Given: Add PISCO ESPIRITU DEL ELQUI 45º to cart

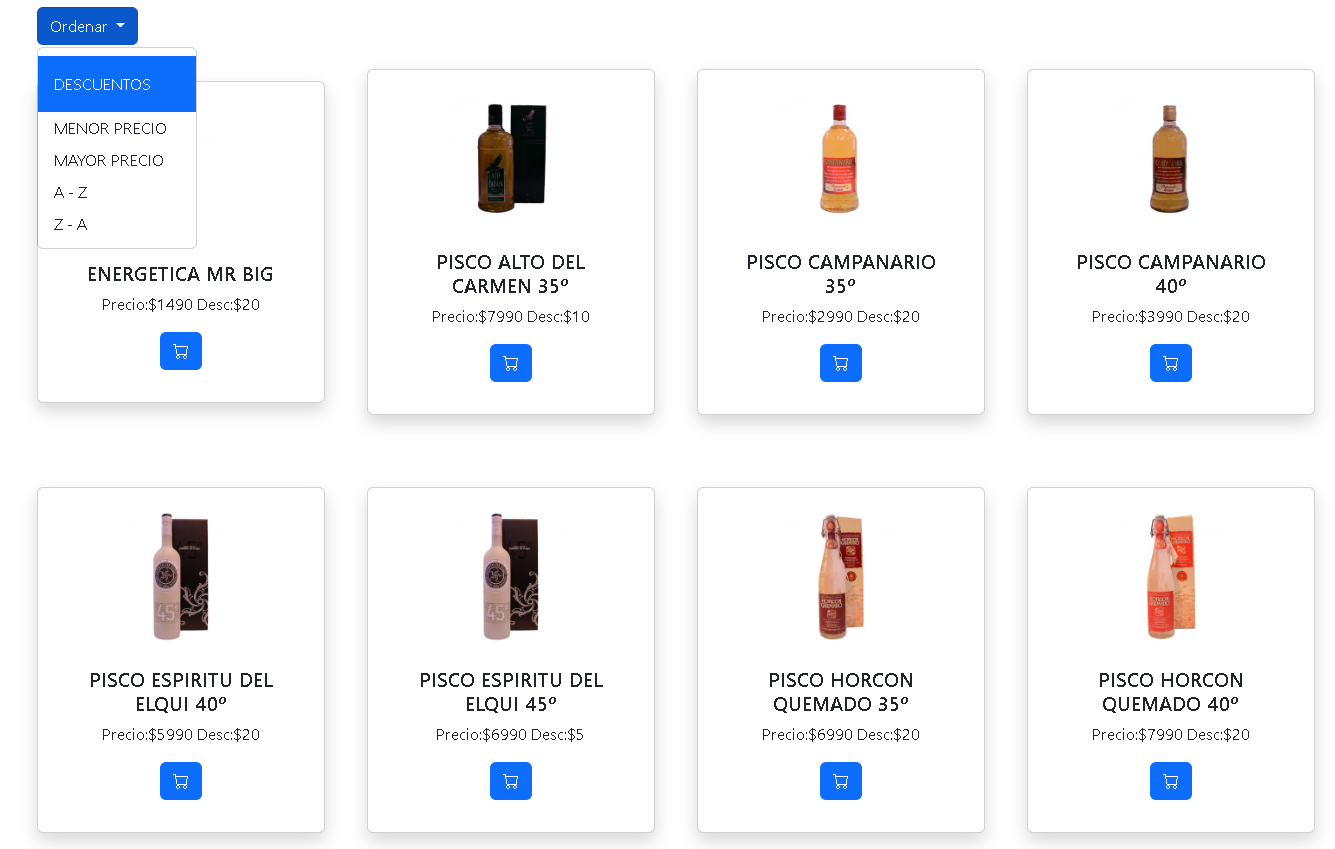Looking at the screenshot, I should (510, 780).
